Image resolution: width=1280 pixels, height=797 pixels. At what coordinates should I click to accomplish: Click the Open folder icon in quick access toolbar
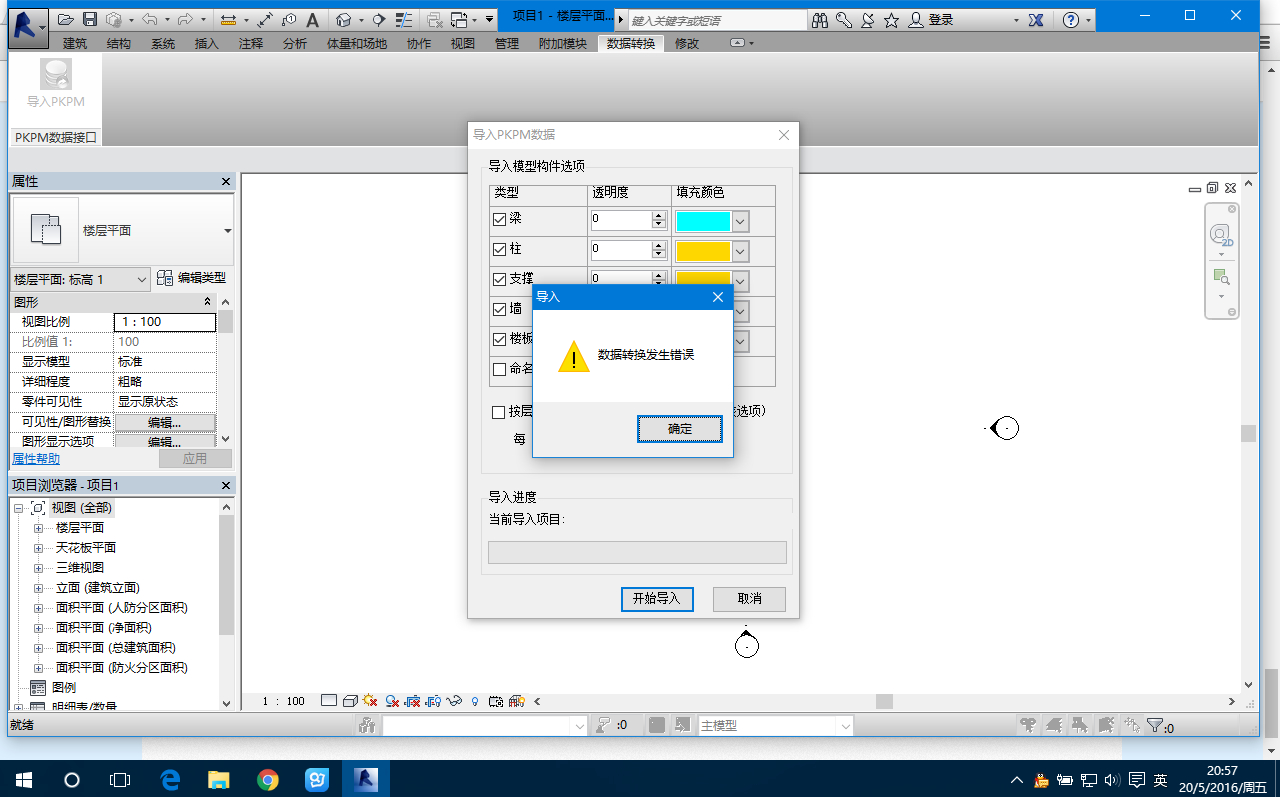click(66, 19)
